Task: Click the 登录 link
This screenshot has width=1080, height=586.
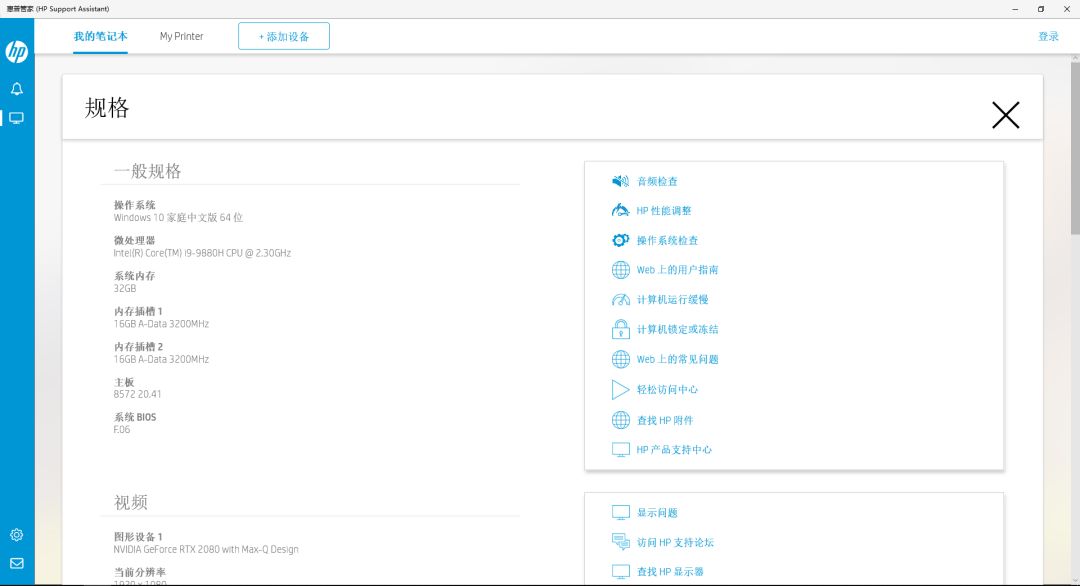Action: tap(1048, 36)
